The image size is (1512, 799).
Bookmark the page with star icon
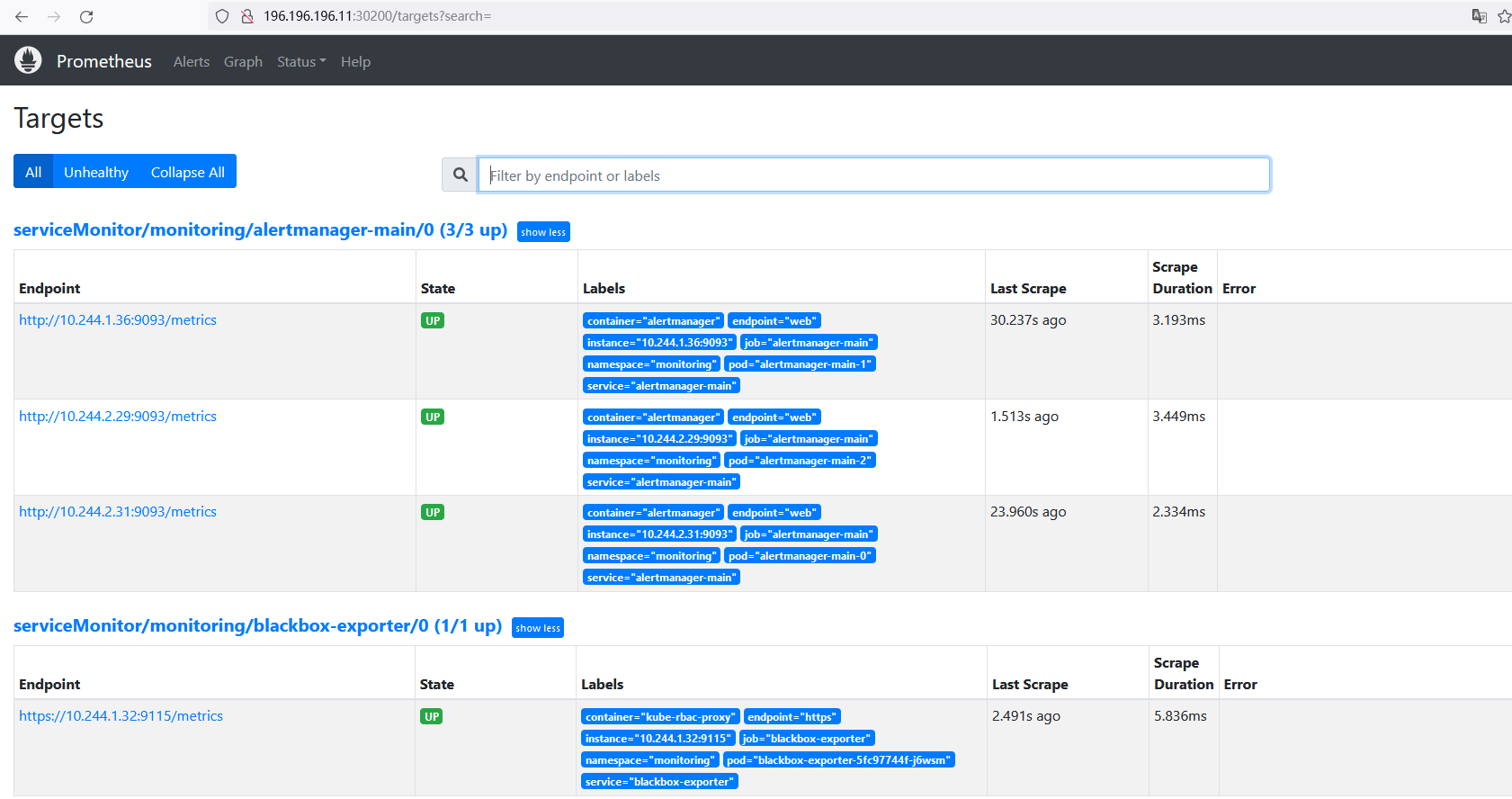[1504, 16]
